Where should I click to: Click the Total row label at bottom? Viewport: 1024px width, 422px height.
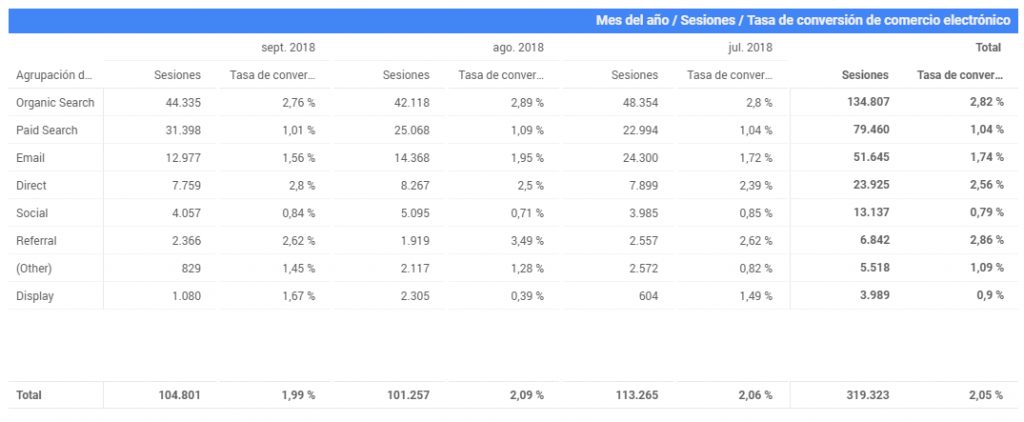point(29,395)
